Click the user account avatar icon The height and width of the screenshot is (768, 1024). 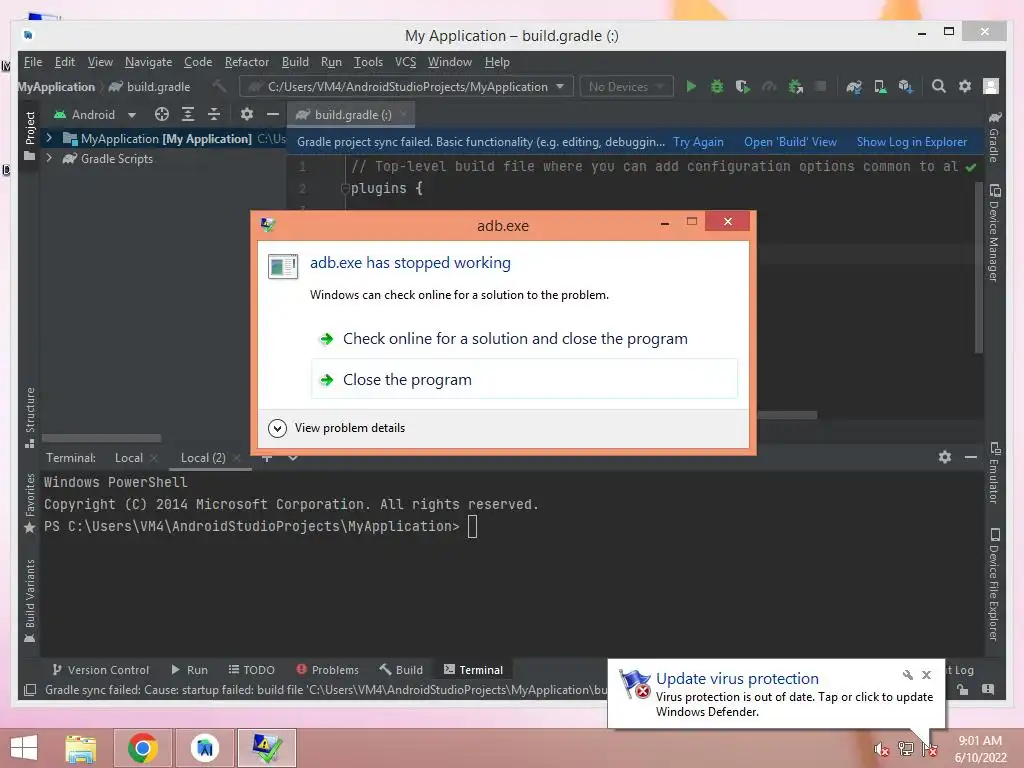991,86
